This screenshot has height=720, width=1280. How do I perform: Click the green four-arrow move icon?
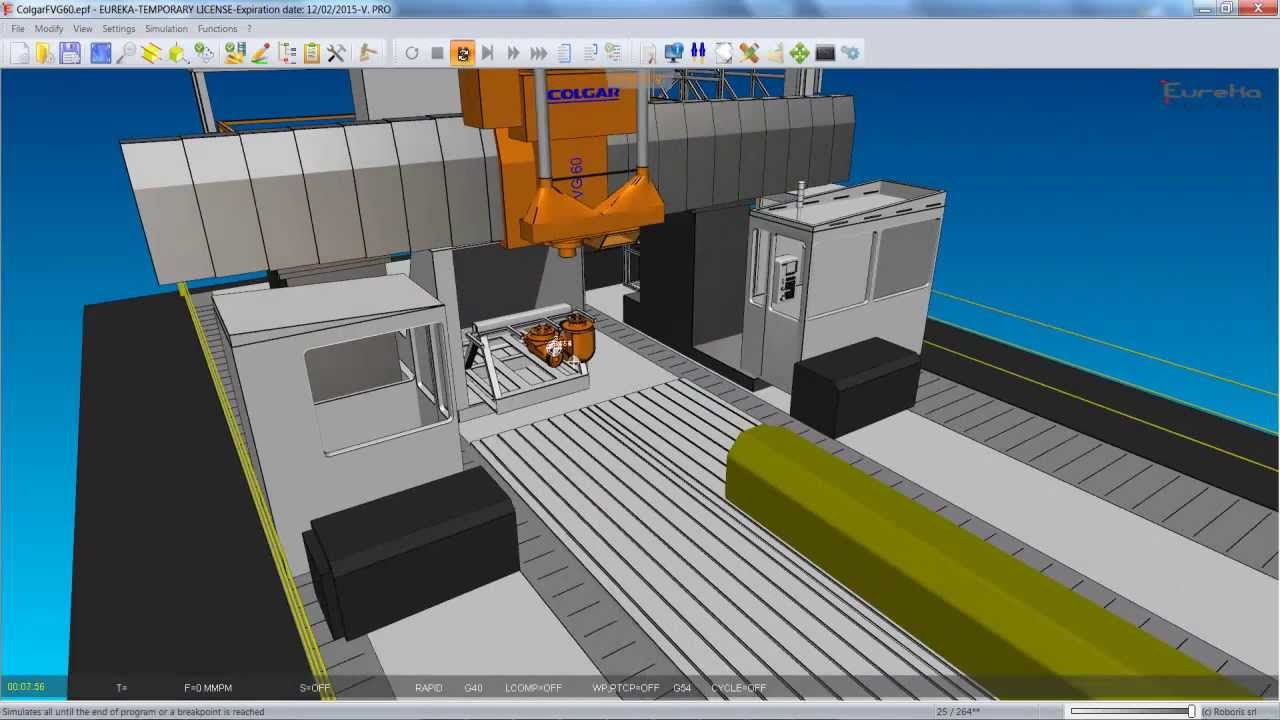(x=800, y=53)
